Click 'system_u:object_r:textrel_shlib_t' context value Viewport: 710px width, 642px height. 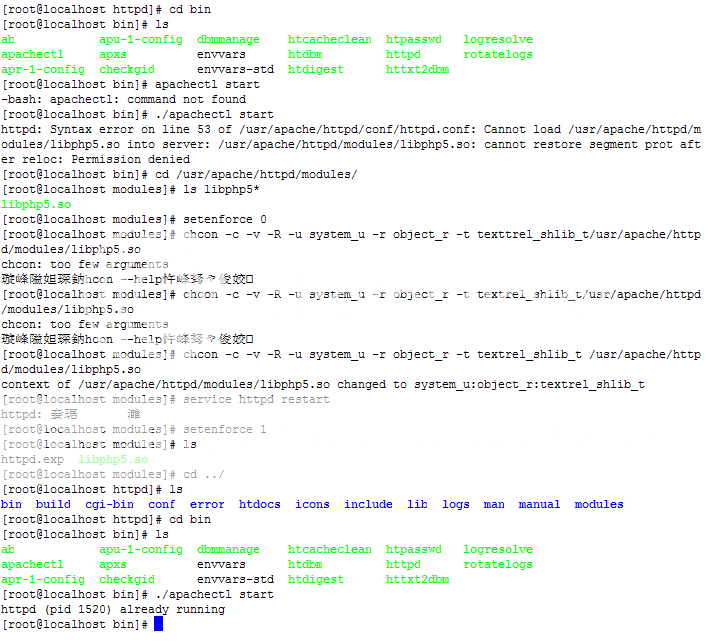(529, 384)
